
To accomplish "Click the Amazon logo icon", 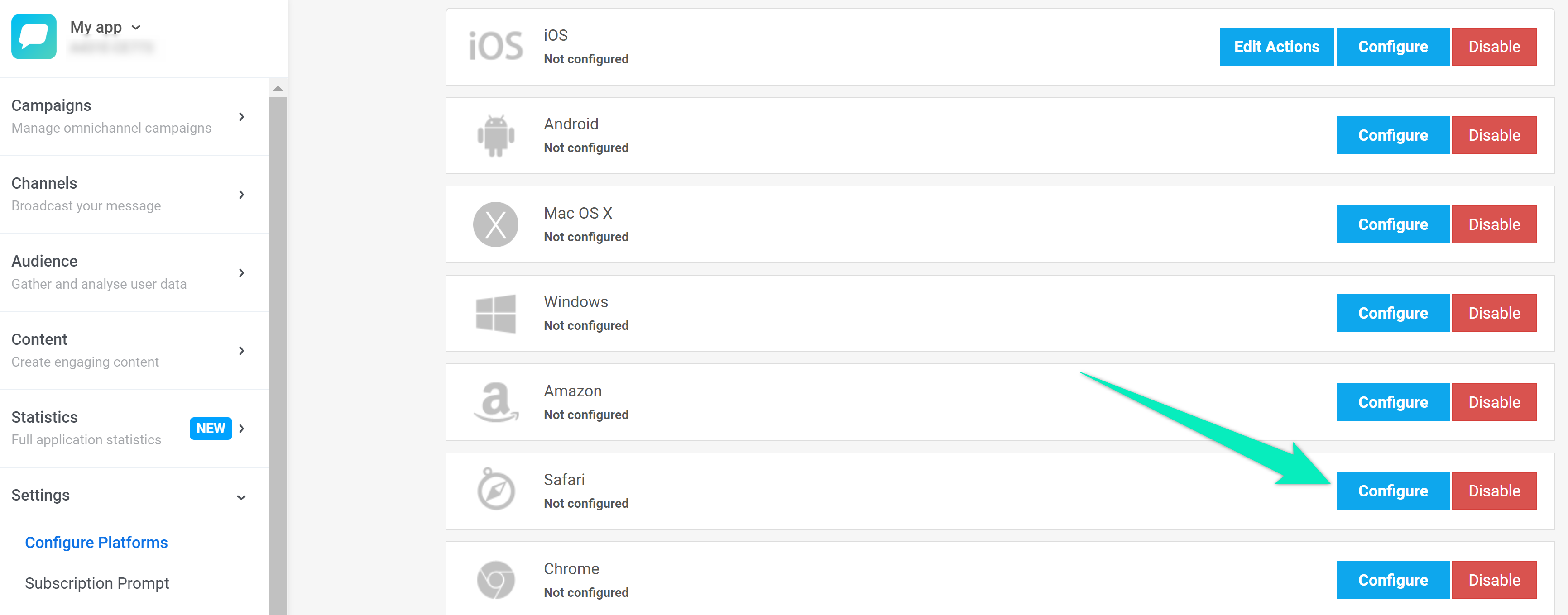I will 495,402.
